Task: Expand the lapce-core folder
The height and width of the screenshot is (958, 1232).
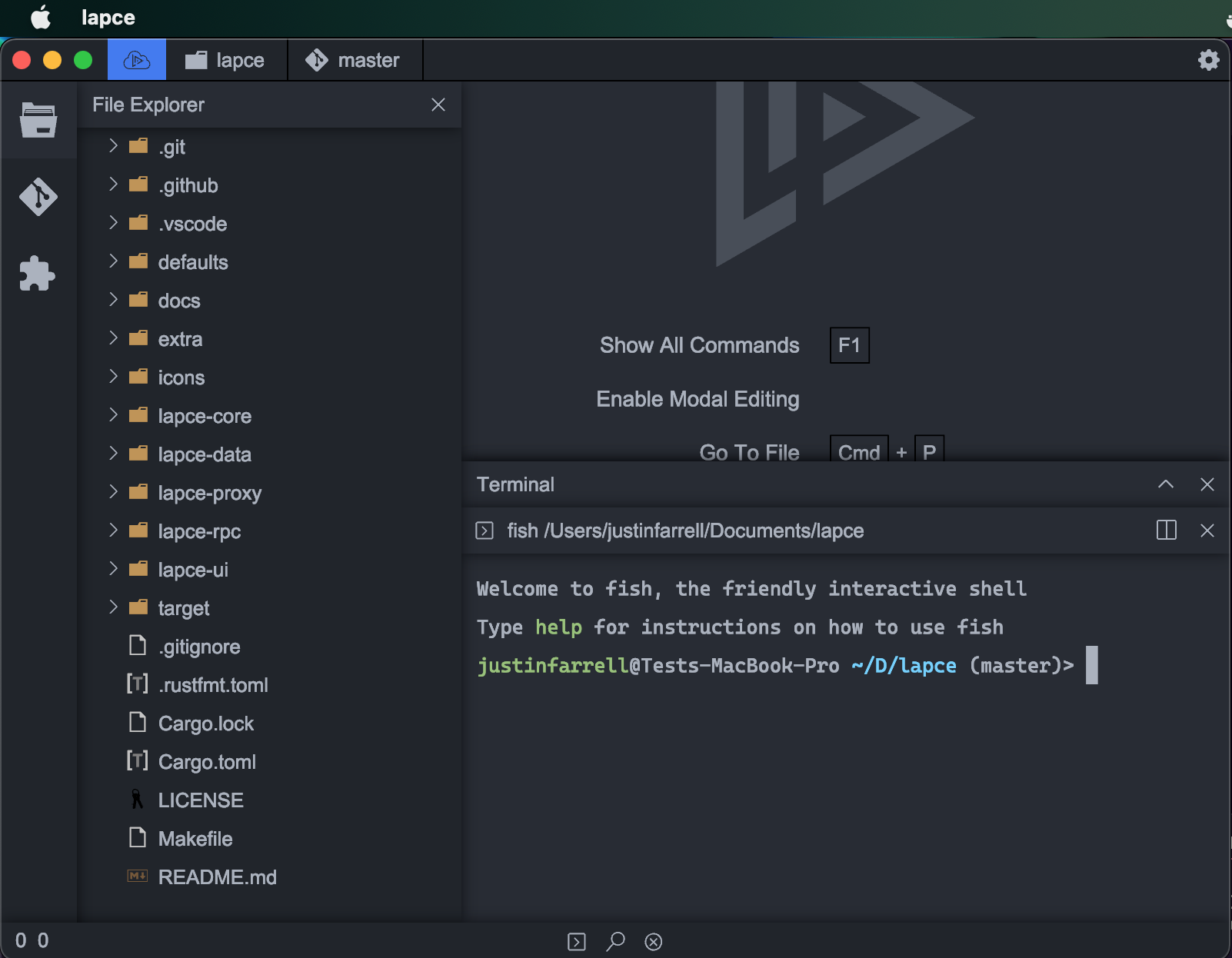Action: click(x=113, y=415)
